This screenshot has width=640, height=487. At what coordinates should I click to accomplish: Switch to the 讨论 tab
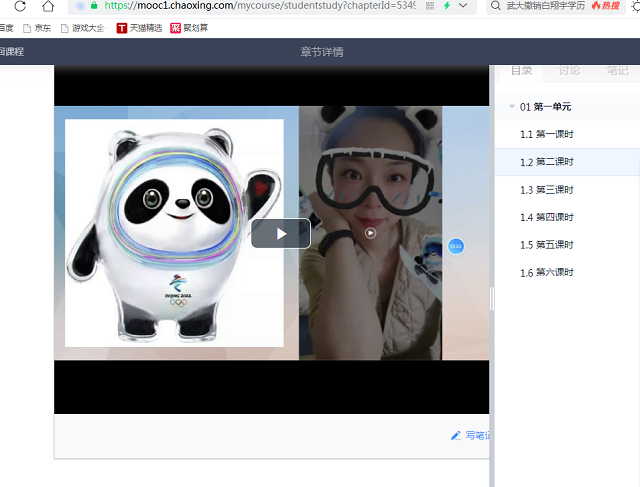(569, 71)
